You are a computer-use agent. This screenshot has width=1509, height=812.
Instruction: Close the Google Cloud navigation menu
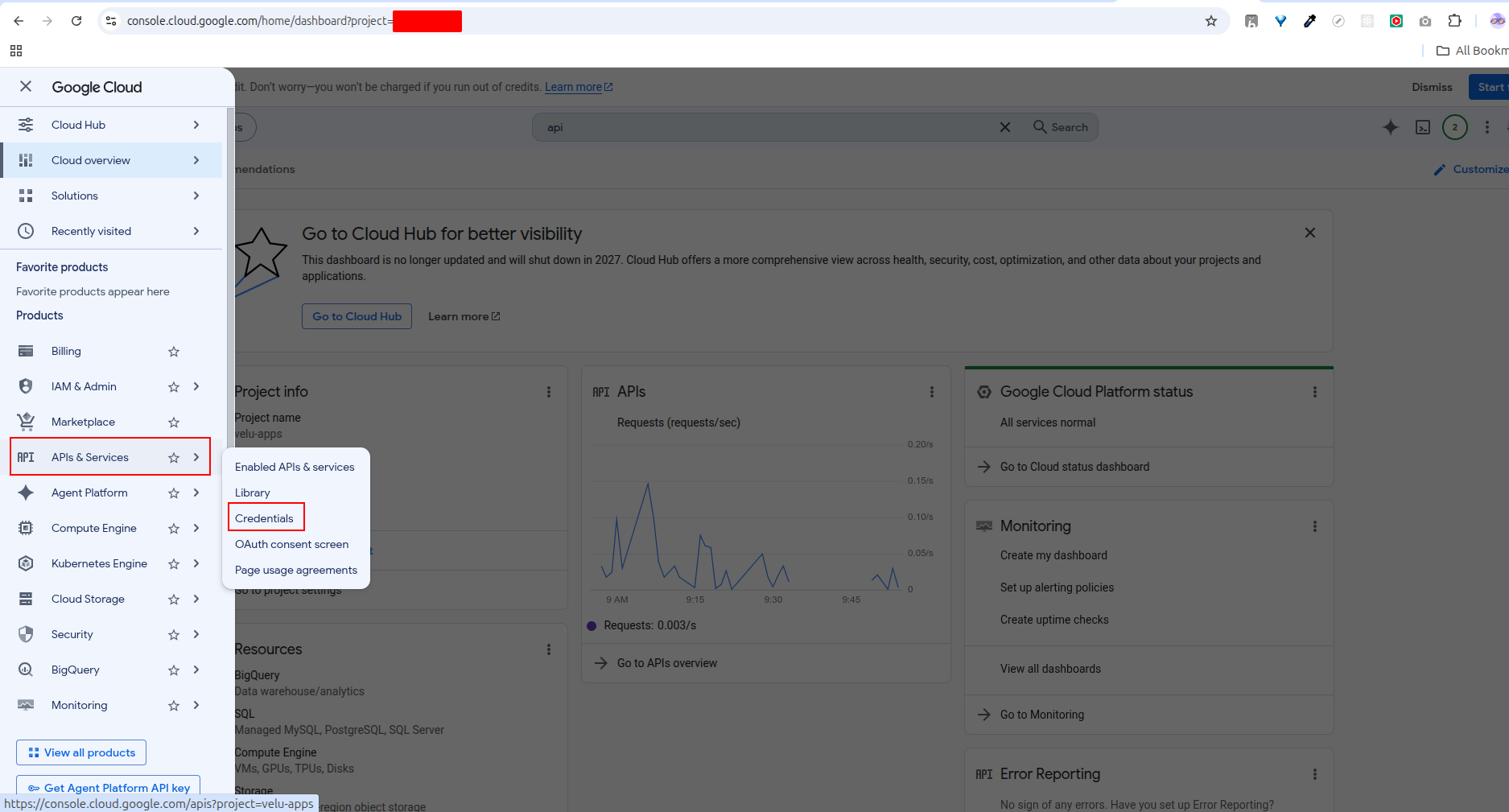pyautogui.click(x=26, y=87)
